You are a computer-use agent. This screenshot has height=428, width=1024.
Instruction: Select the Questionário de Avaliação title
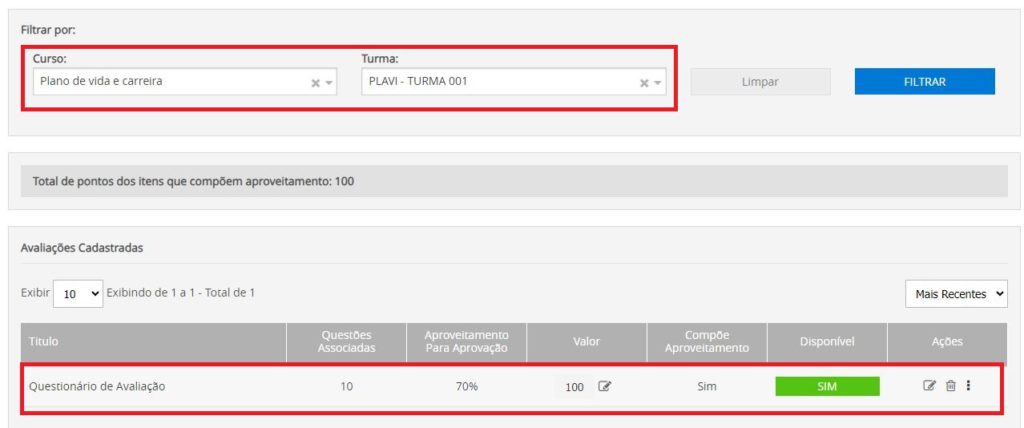point(97,387)
